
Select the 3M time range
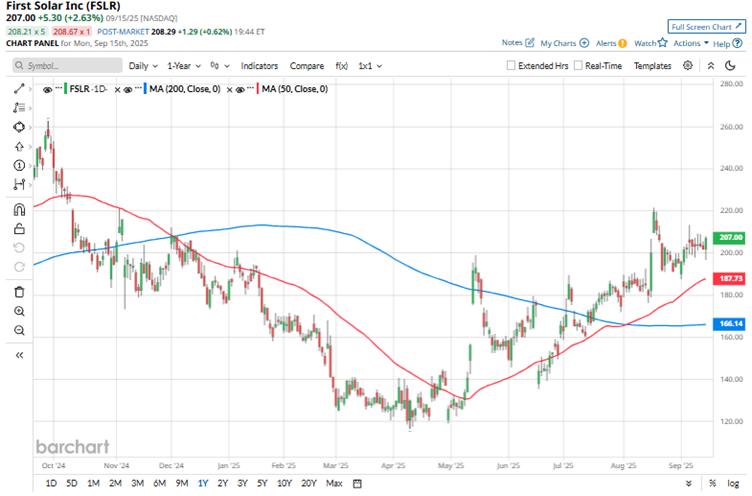point(137,484)
